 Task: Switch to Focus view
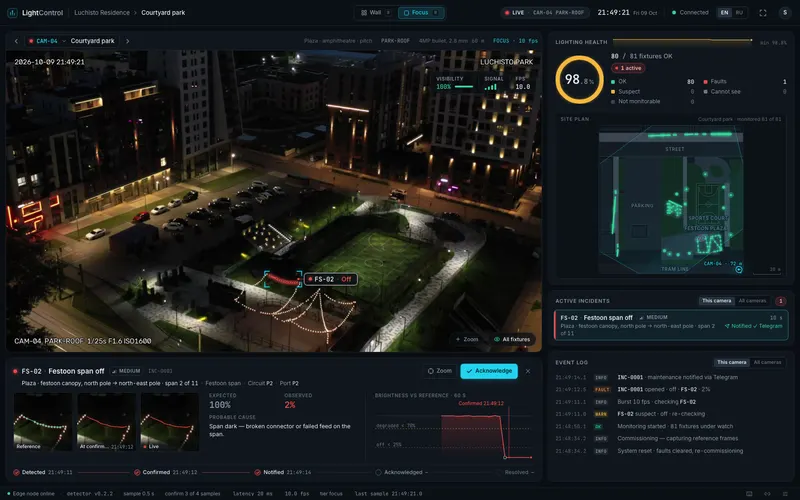pyautogui.click(x=420, y=13)
